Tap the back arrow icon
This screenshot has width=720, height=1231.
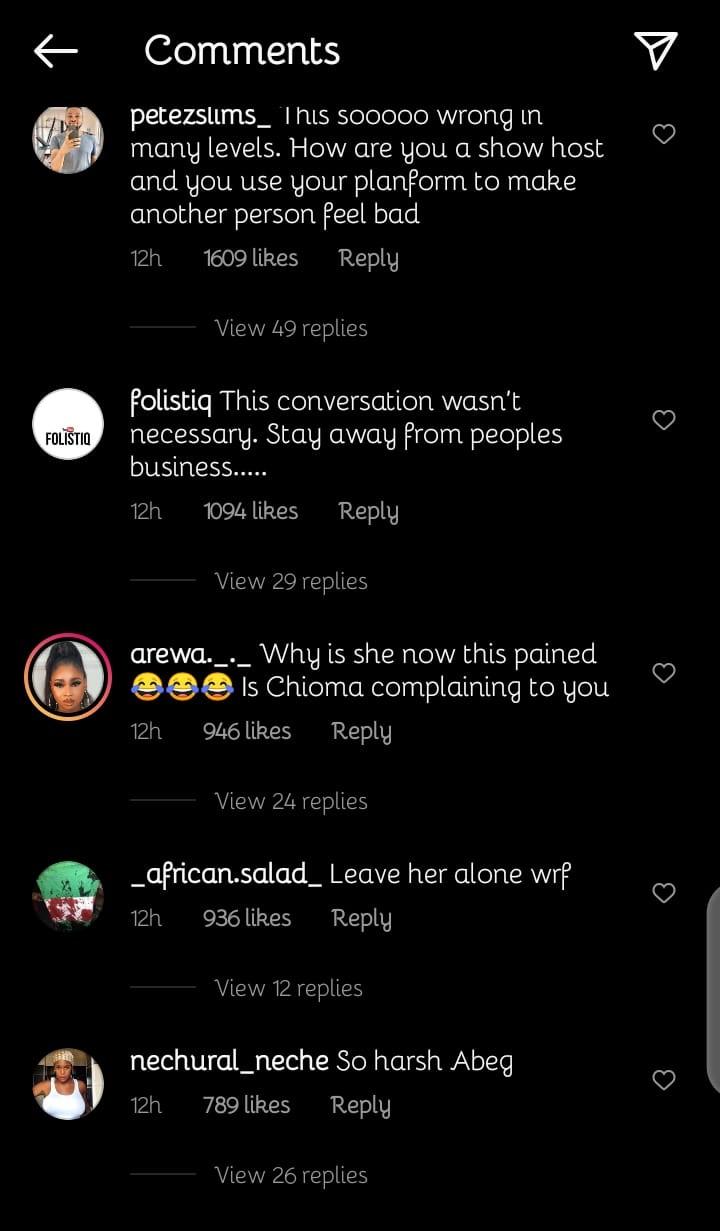click(x=56, y=51)
